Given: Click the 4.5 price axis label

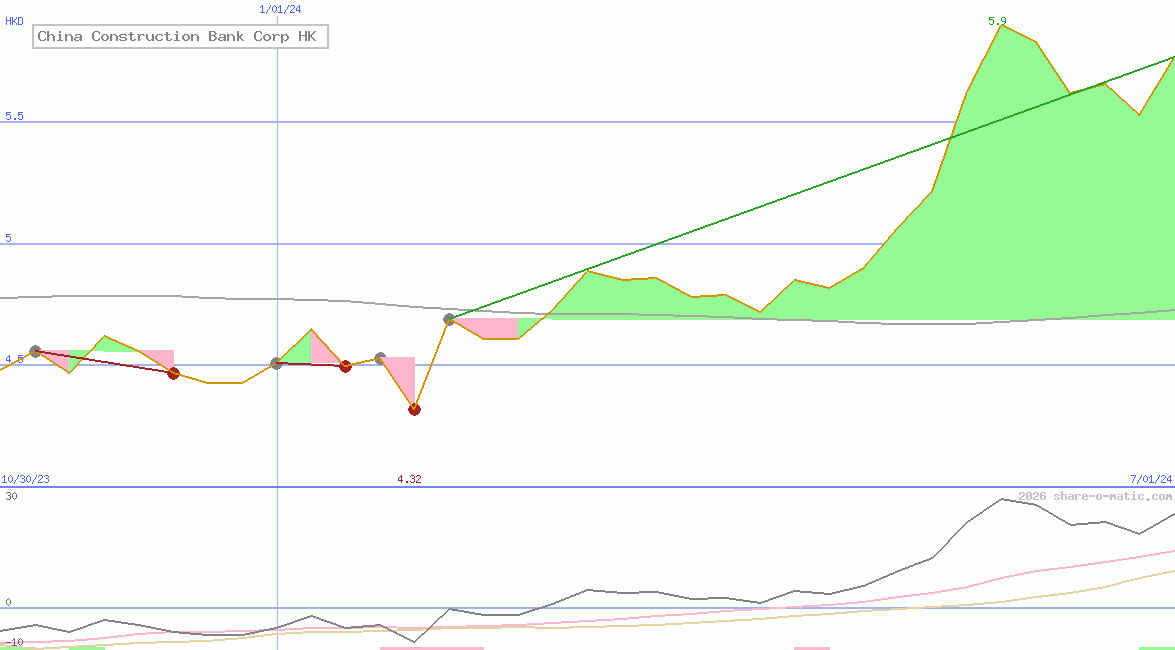Looking at the screenshot, I should pyautogui.click(x=14, y=359).
